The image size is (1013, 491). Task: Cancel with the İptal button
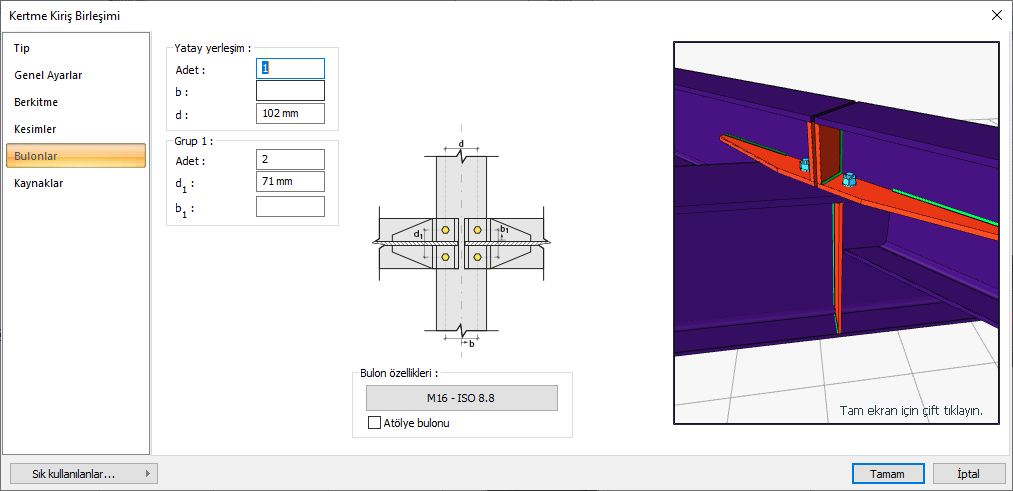(968, 474)
